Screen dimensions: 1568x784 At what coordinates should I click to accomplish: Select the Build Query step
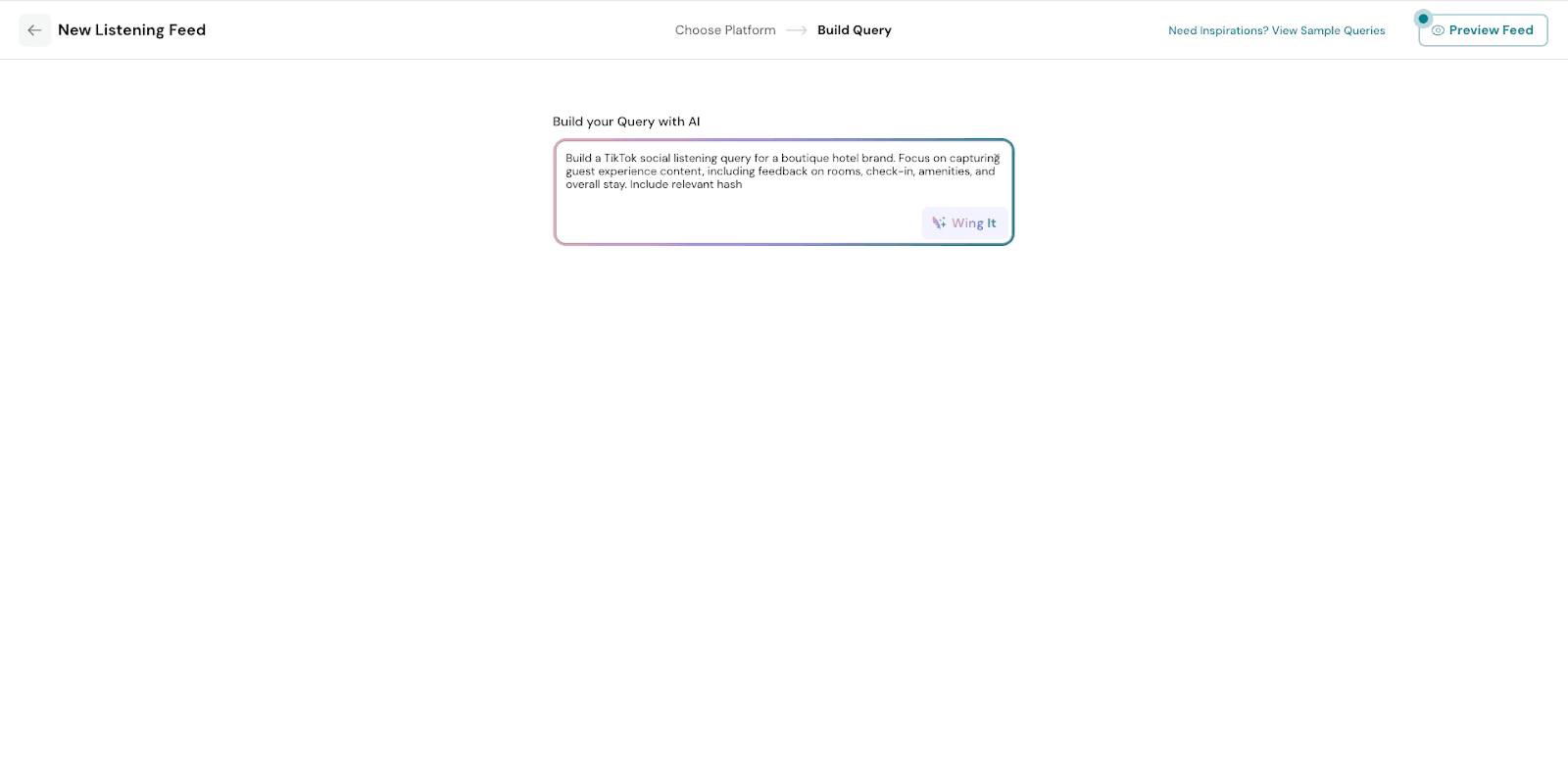(x=854, y=30)
